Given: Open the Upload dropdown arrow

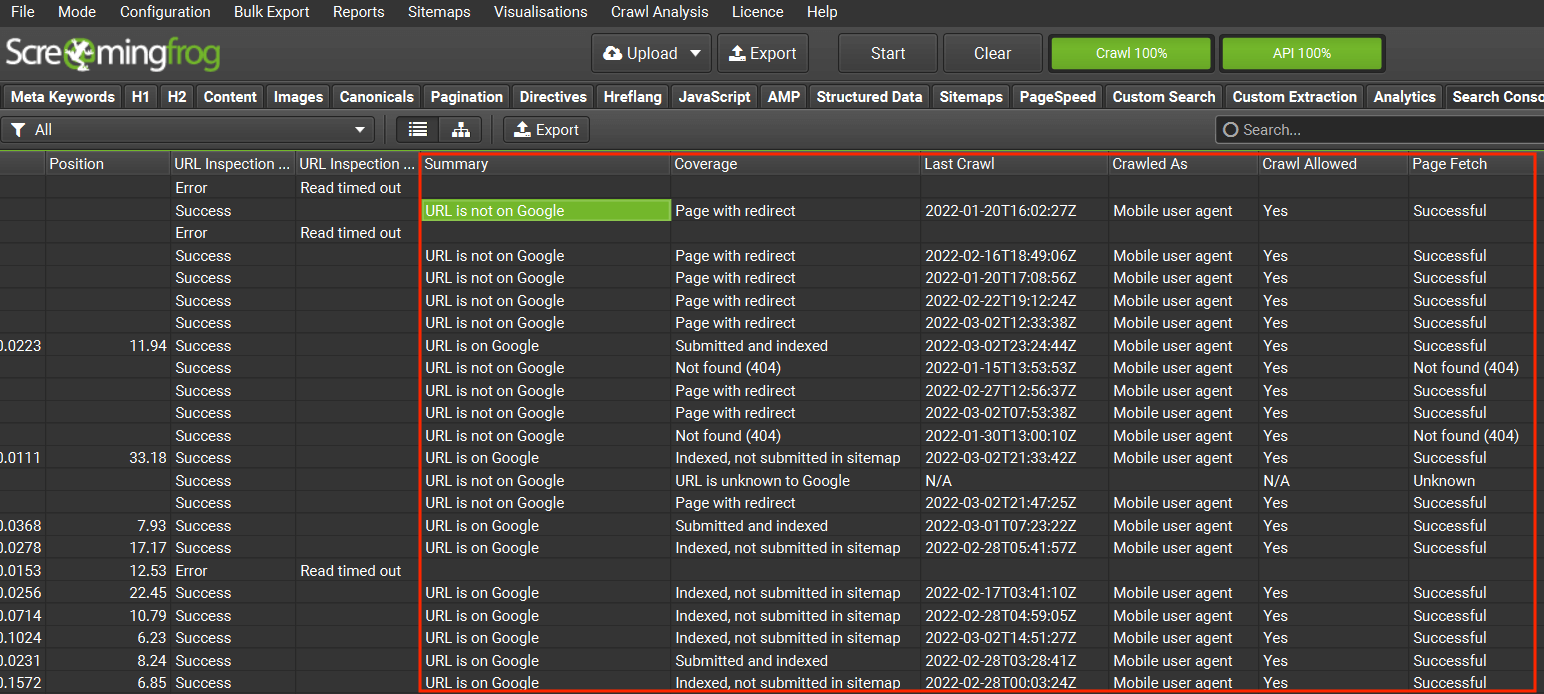Looking at the screenshot, I should pos(696,54).
